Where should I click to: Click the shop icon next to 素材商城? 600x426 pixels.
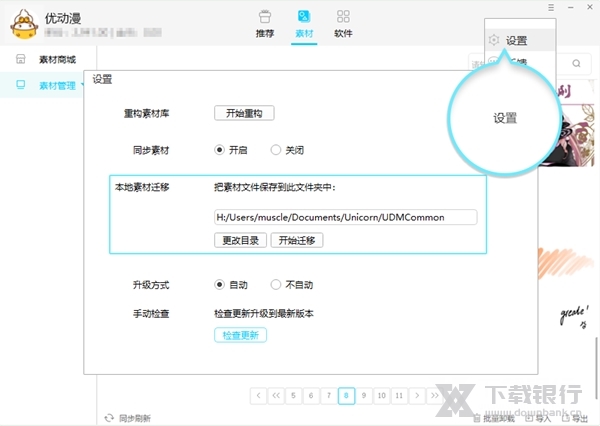pos(21,59)
